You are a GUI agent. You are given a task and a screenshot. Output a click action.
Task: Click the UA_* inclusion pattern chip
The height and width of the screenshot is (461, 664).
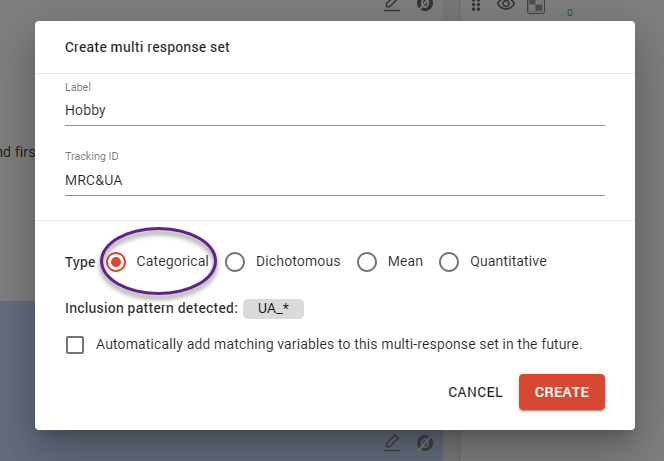point(273,309)
